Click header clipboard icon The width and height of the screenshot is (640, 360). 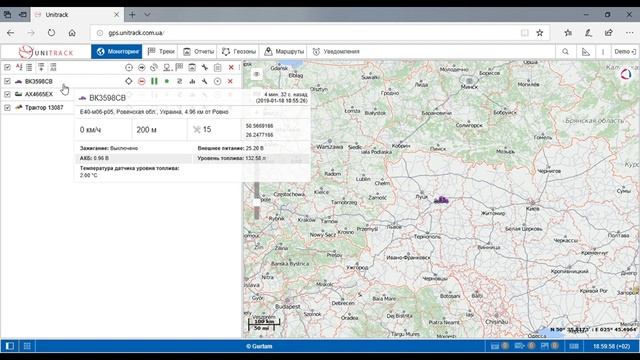pos(218,67)
